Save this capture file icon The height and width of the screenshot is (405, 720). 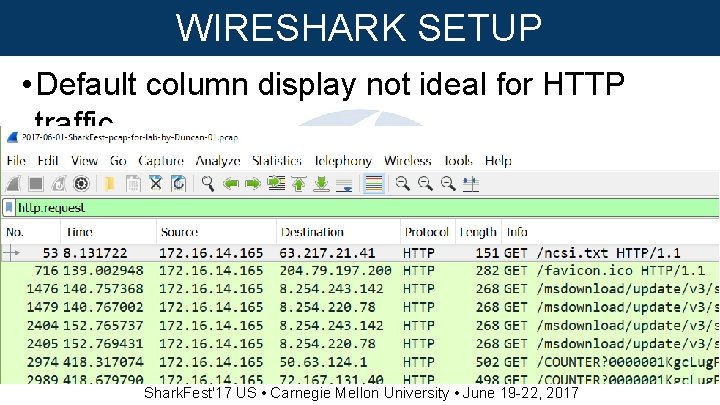tap(133, 184)
